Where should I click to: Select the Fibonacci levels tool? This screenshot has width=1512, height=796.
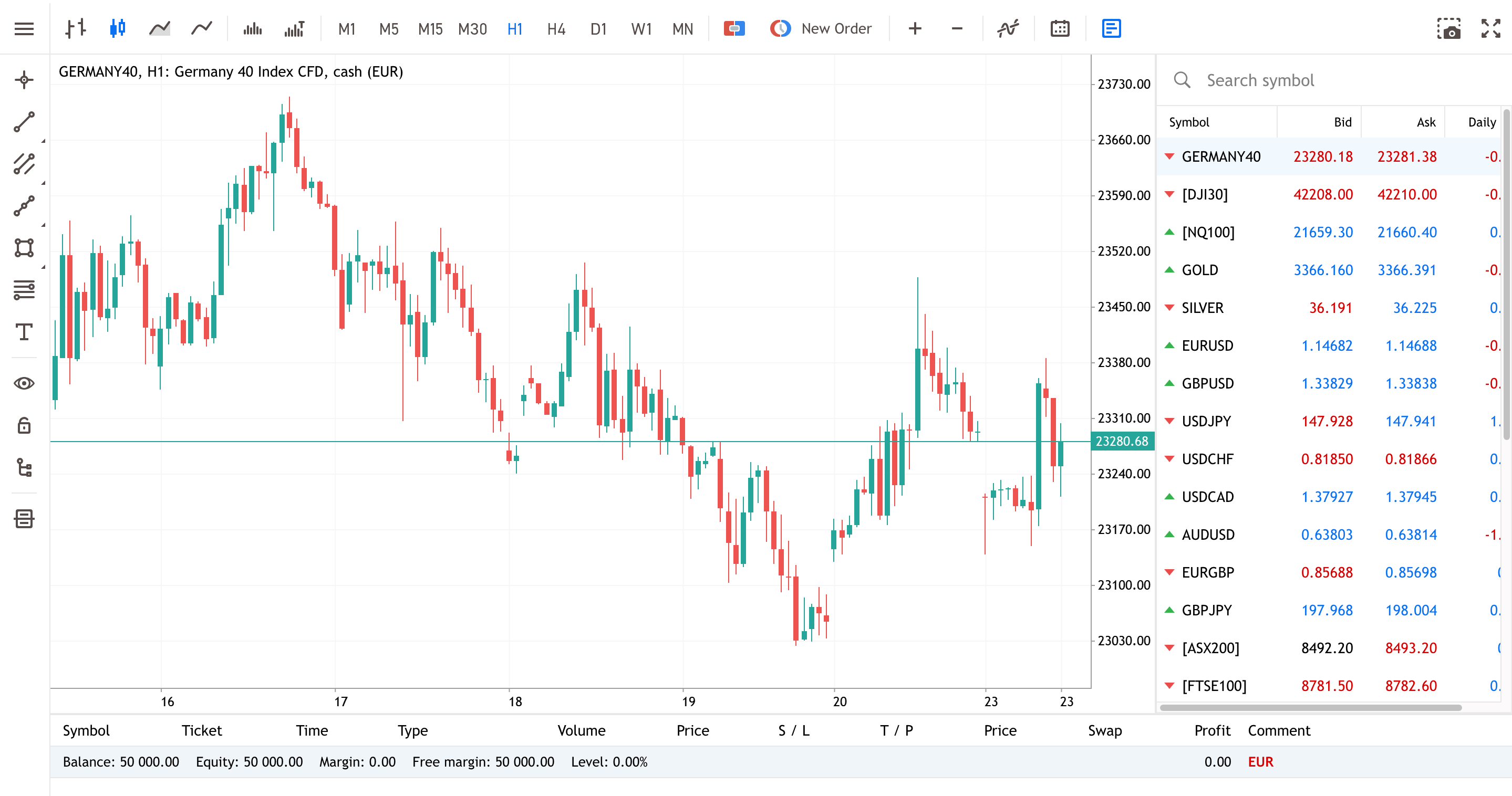24,290
